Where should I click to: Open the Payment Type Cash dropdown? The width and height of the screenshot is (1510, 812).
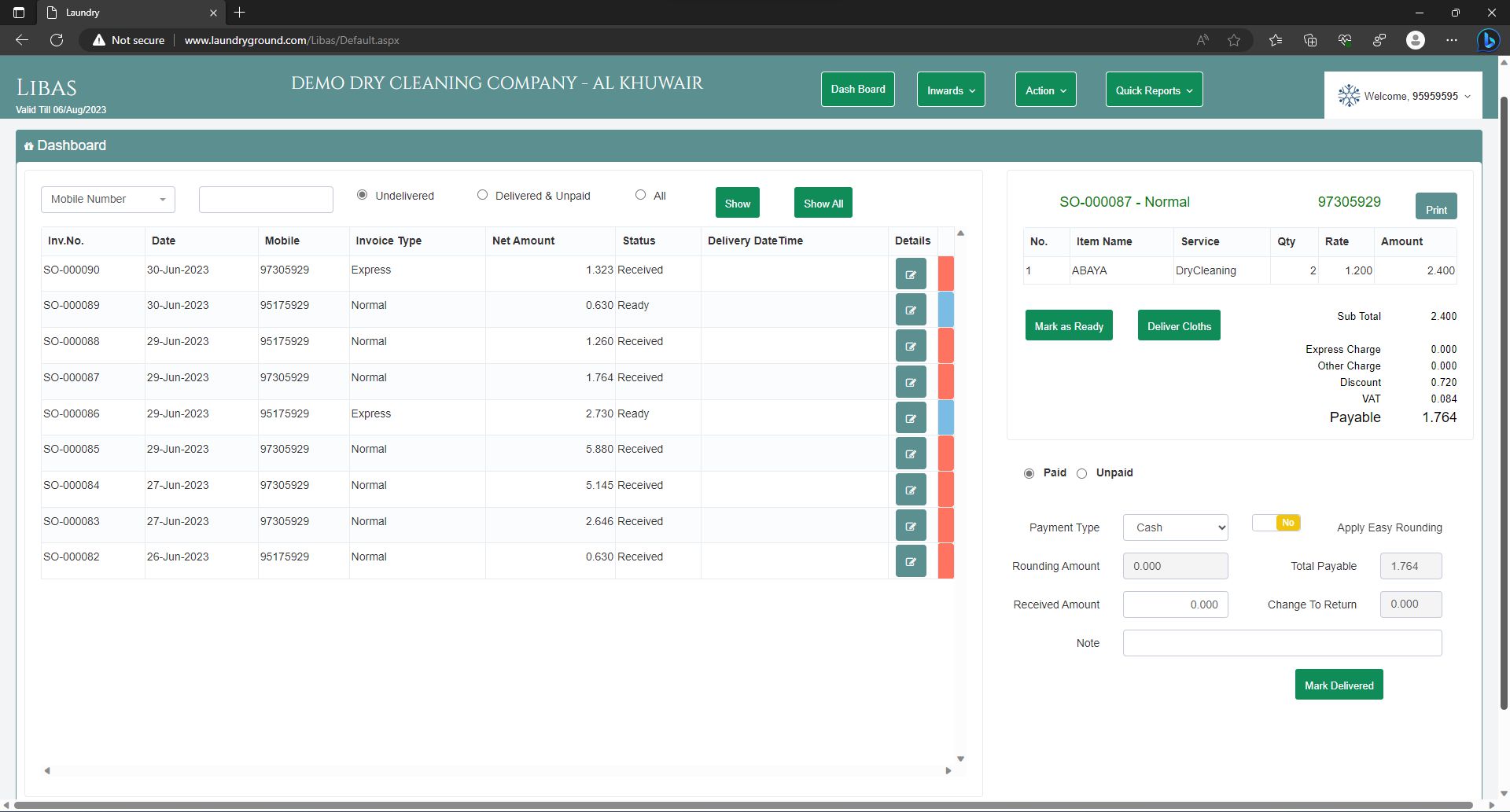(x=1176, y=527)
